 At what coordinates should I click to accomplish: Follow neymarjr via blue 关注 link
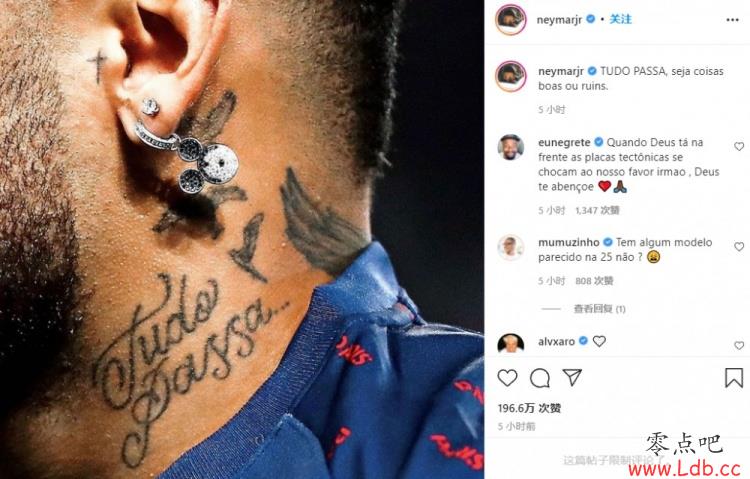[620, 19]
